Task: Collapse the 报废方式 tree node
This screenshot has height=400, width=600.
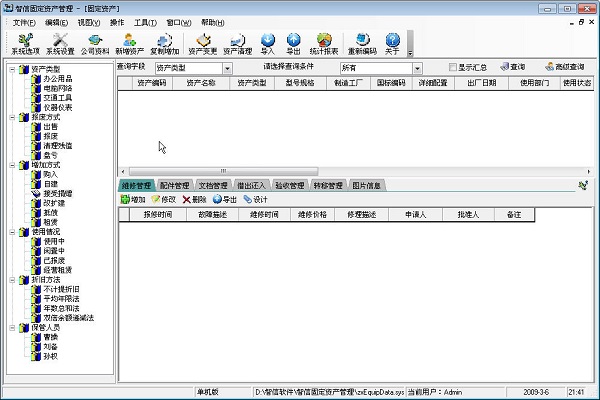Action: [12, 118]
